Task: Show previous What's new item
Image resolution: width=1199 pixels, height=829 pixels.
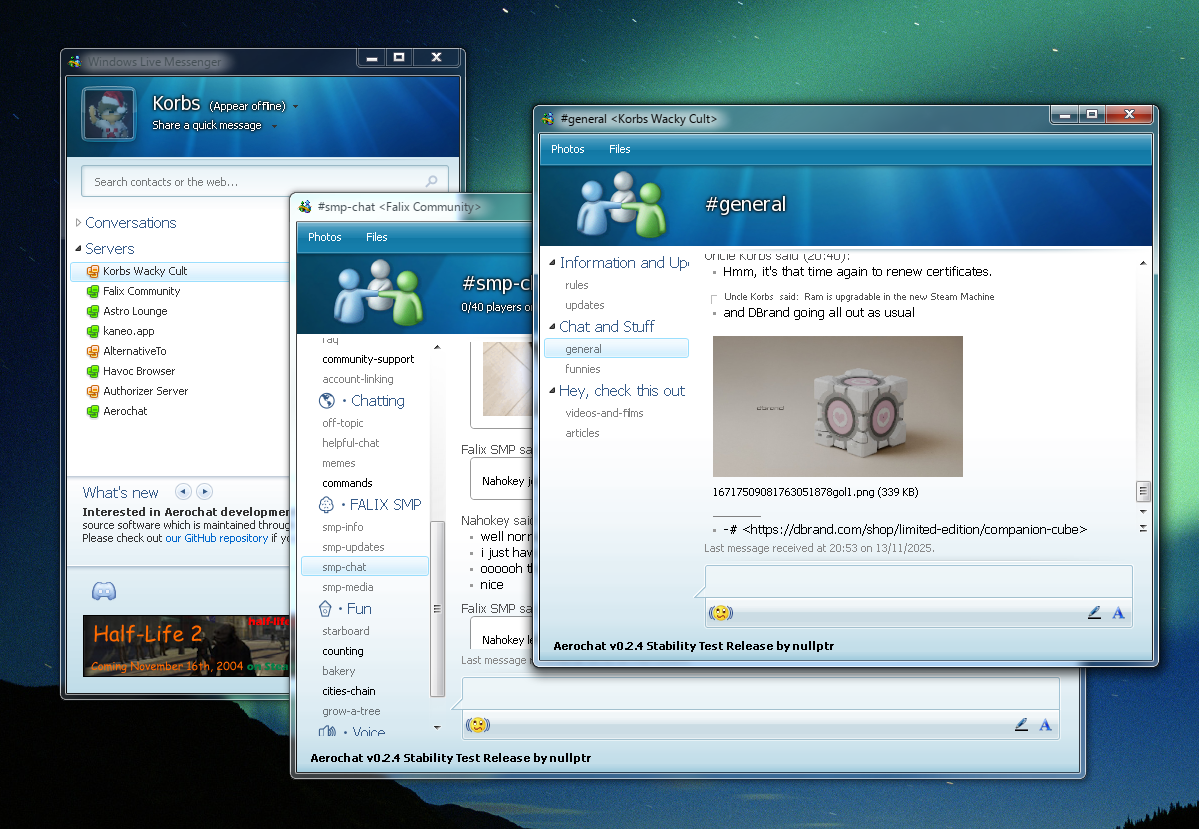Action: point(183,491)
